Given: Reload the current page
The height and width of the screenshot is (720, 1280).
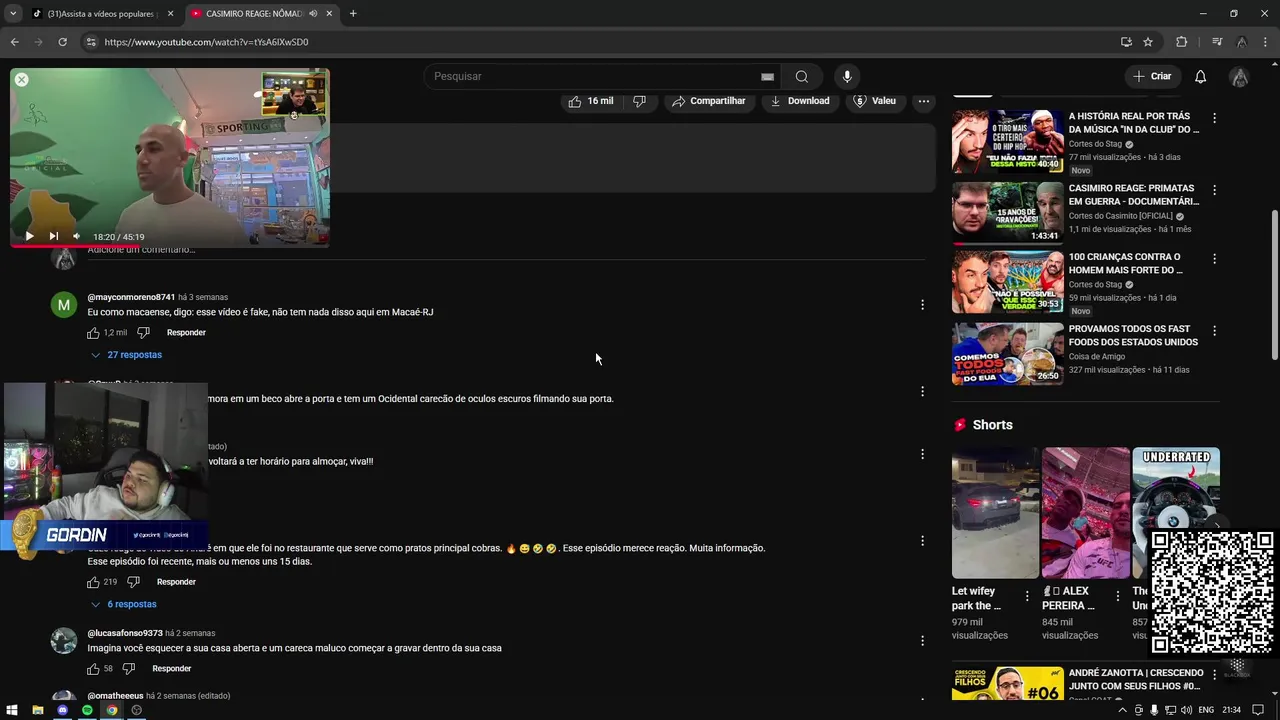Looking at the screenshot, I should (62, 42).
